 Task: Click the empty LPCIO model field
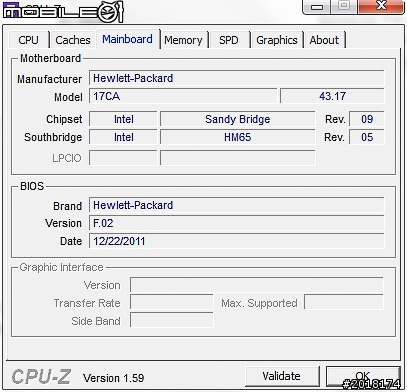click(237, 158)
